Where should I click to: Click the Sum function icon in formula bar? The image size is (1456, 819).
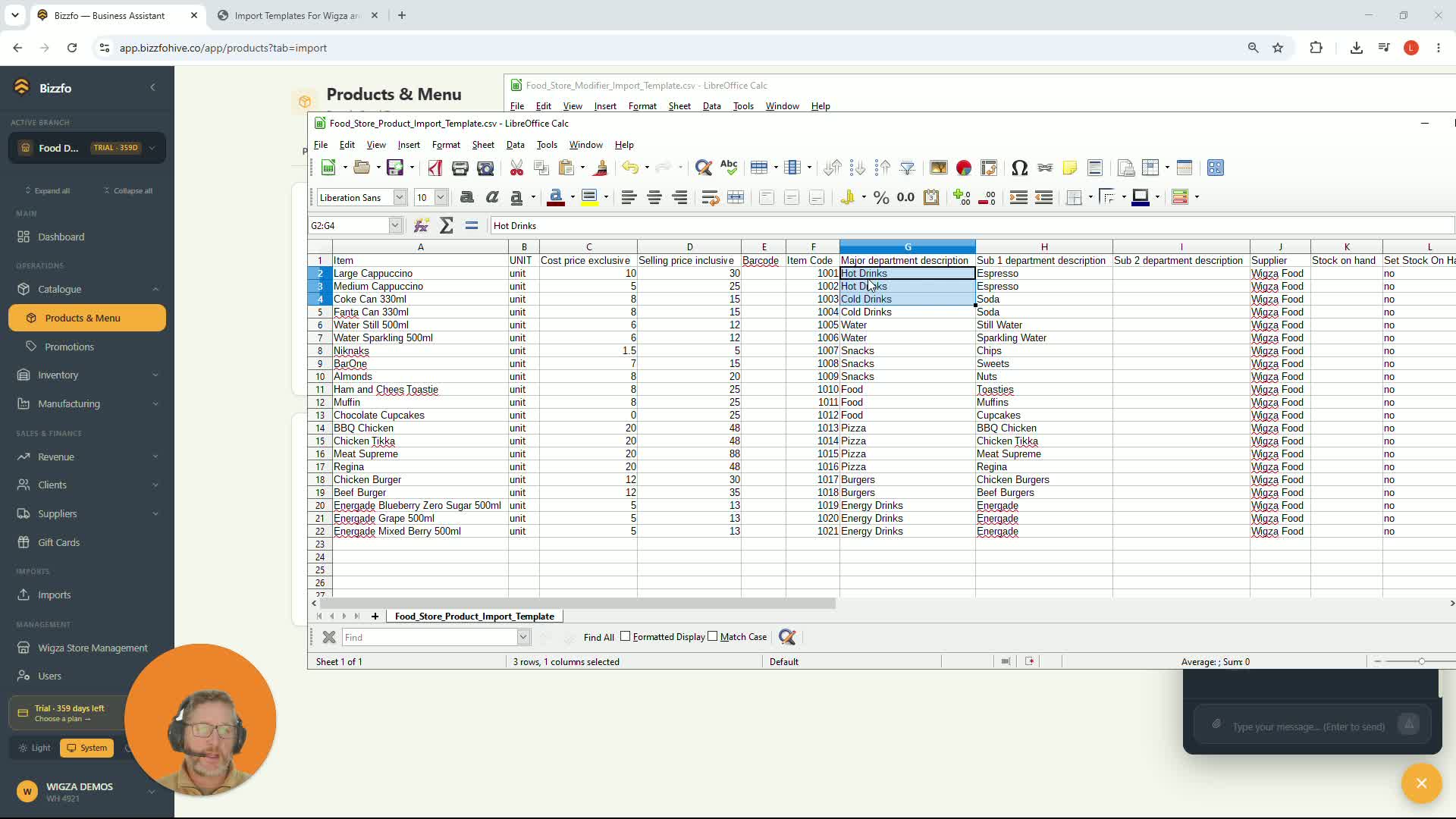tap(447, 225)
